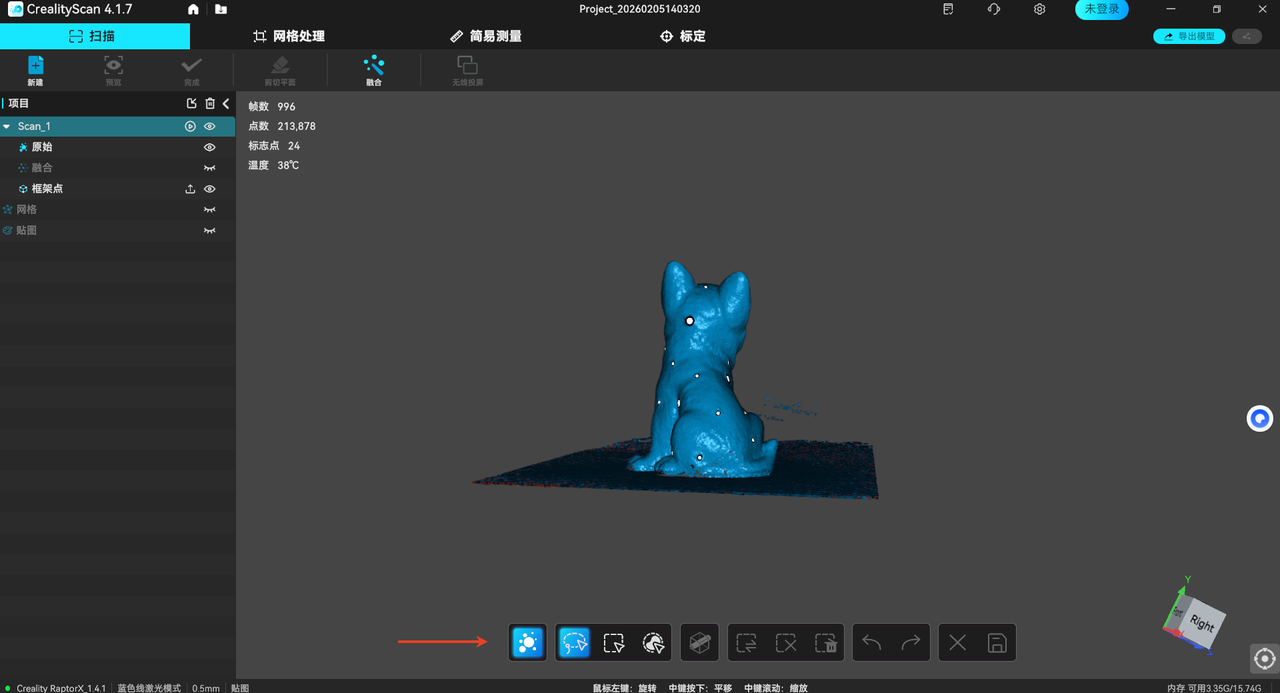This screenshot has height=693, width=1280.
Task: Click the Right face of view cube
Action: [1201, 625]
